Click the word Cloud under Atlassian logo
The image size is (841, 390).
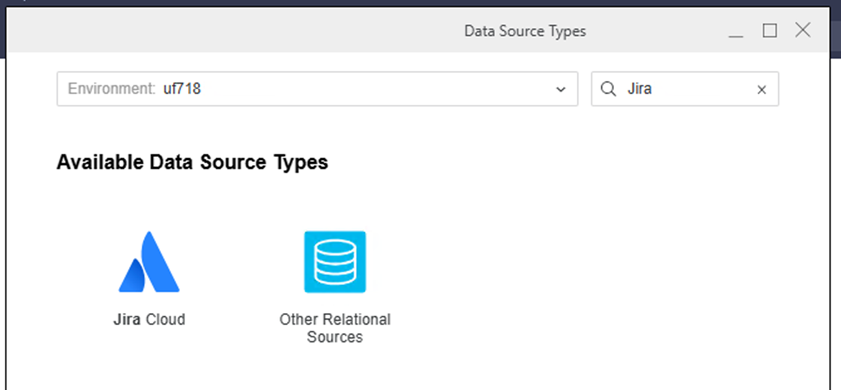(166, 320)
